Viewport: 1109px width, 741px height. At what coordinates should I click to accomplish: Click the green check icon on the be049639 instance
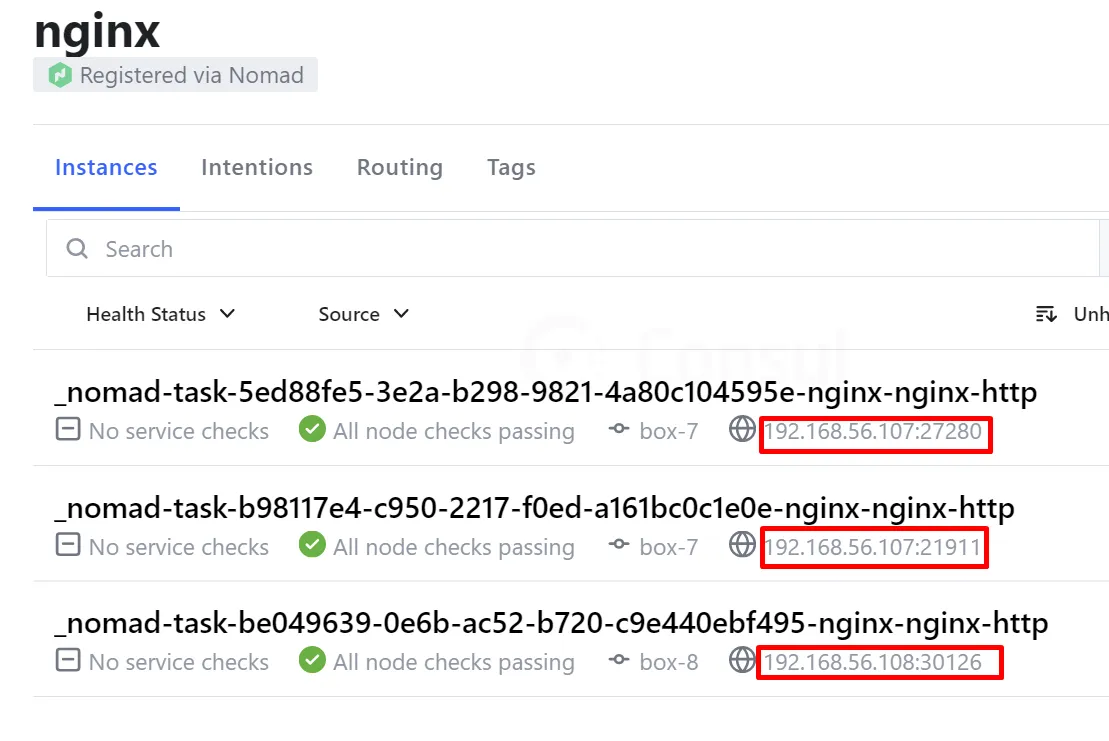click(x=313, y=660)
